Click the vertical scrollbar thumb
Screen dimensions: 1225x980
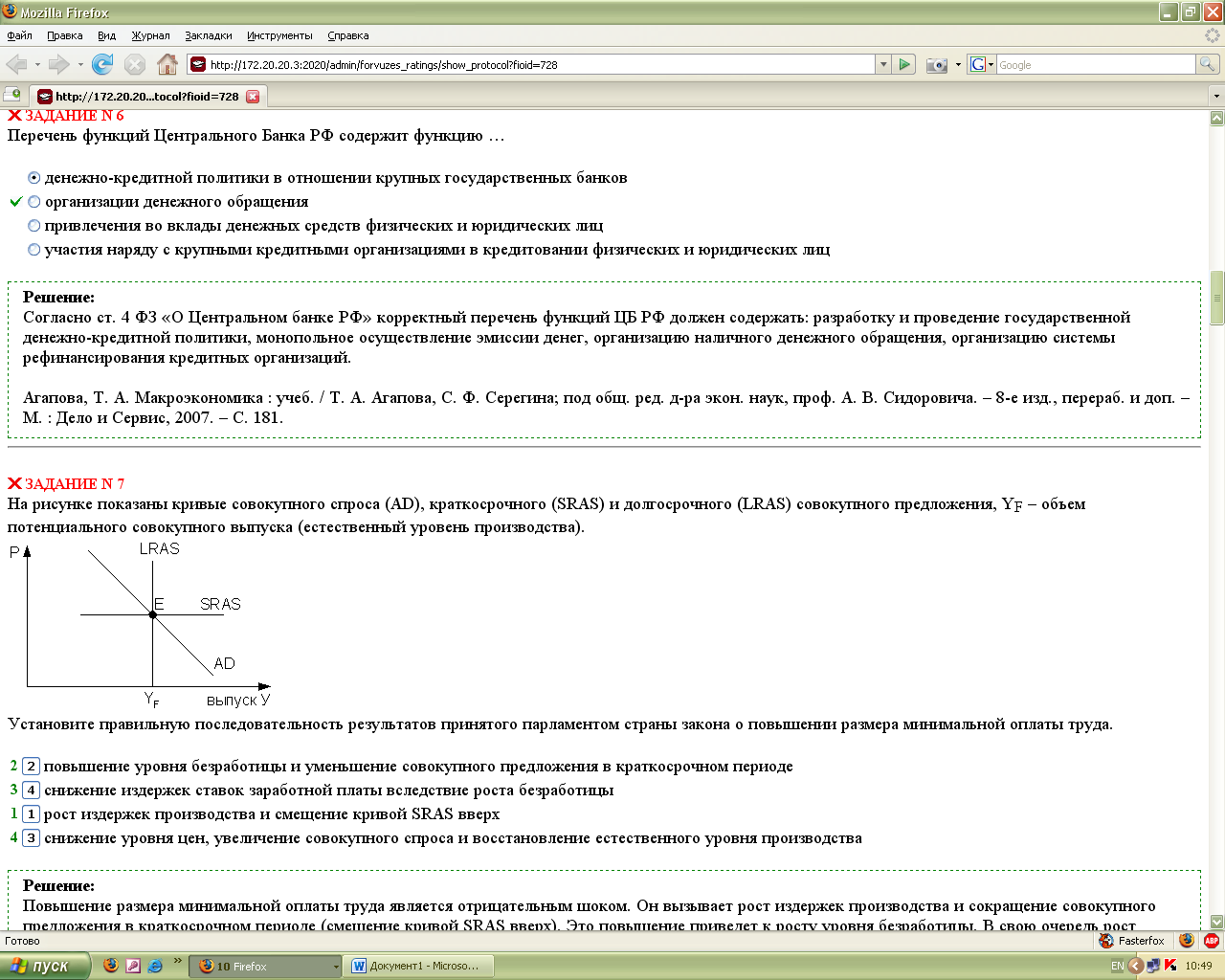tap(1216, 298)
